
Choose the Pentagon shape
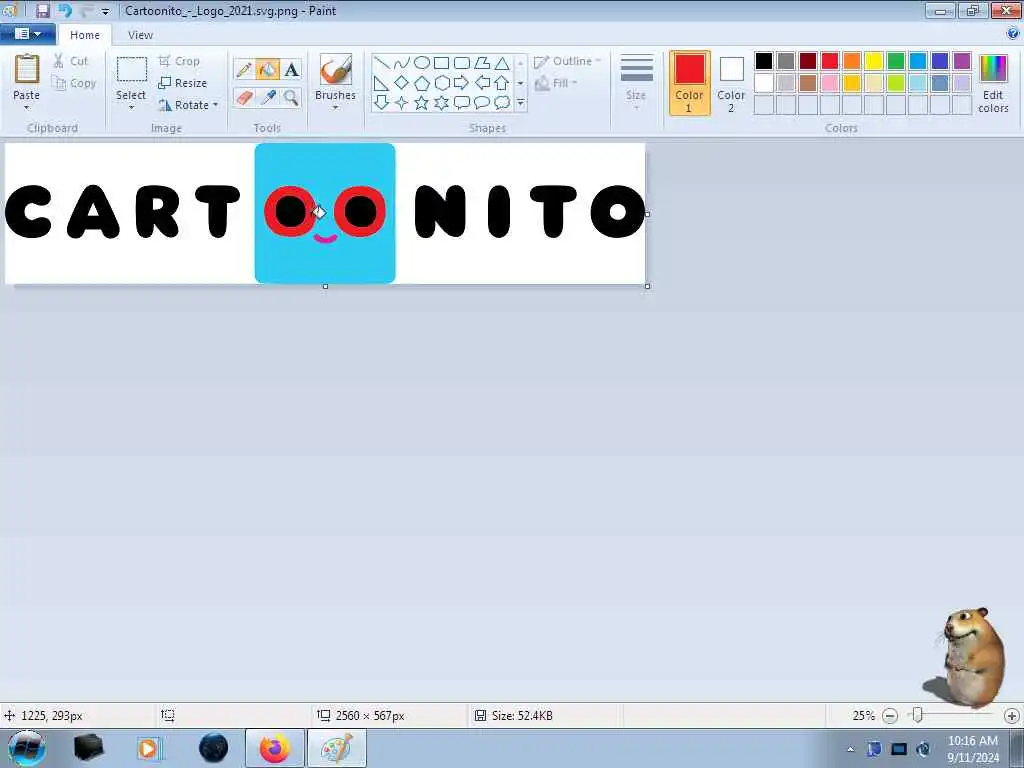422,83
